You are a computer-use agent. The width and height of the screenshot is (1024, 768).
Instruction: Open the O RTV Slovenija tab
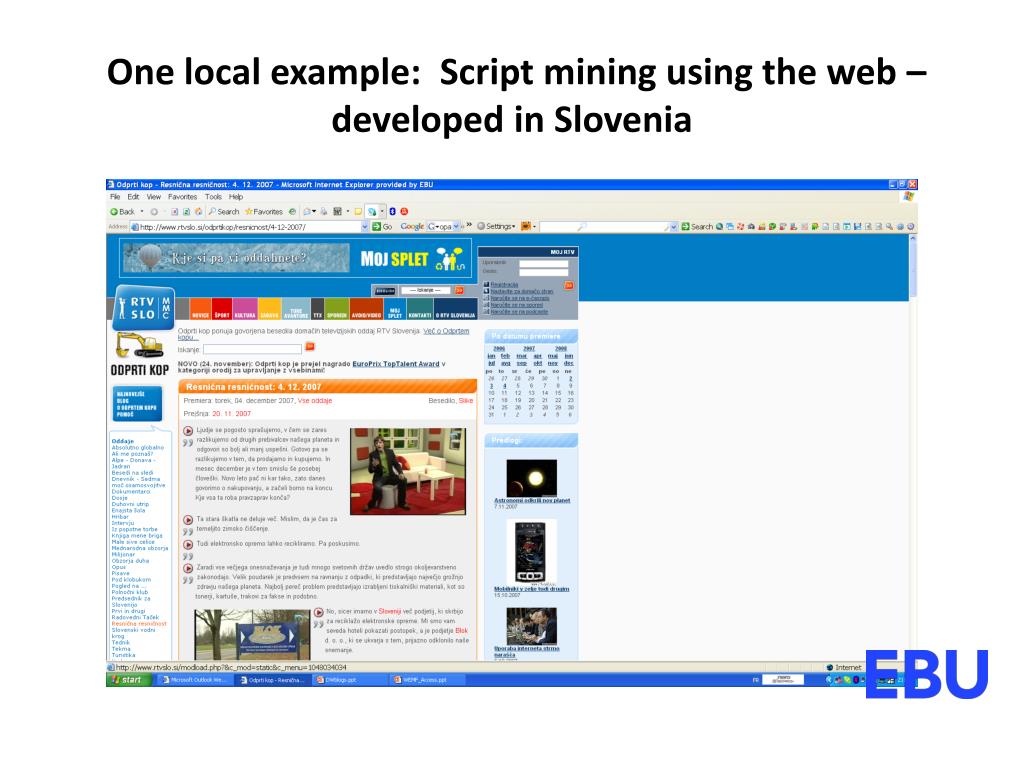[456, 309]
